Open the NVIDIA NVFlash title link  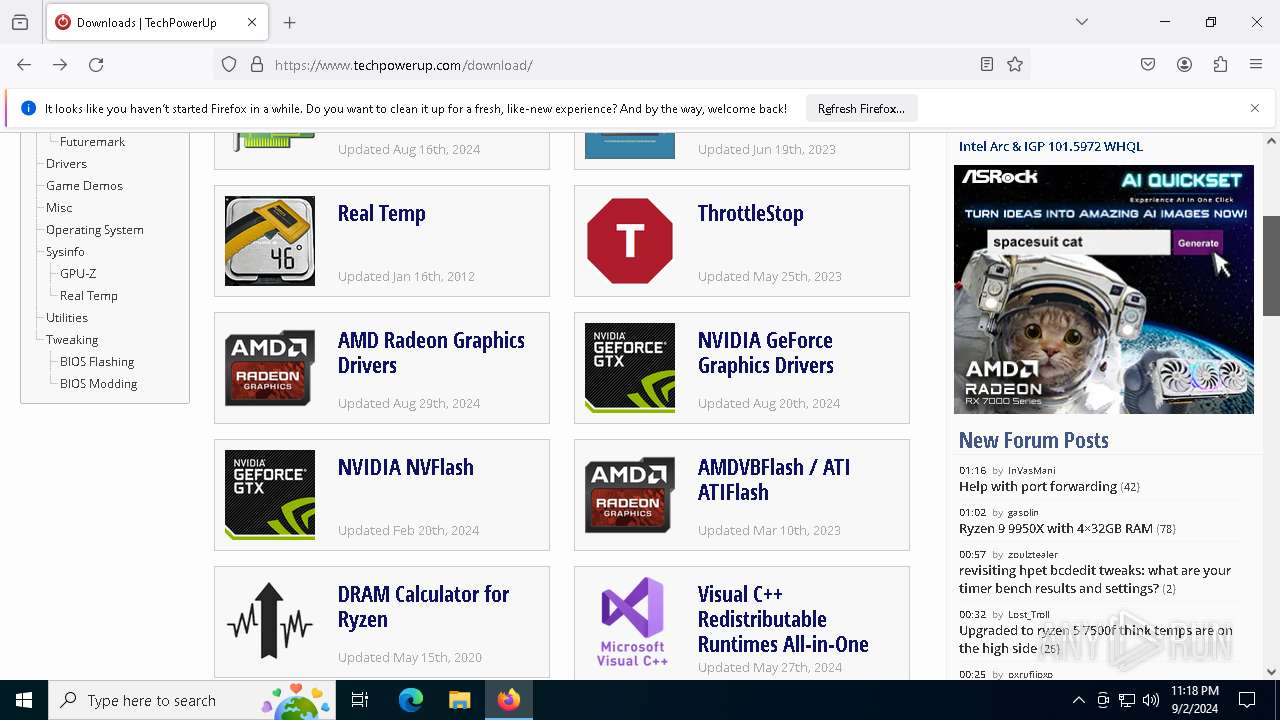(406, 467)
